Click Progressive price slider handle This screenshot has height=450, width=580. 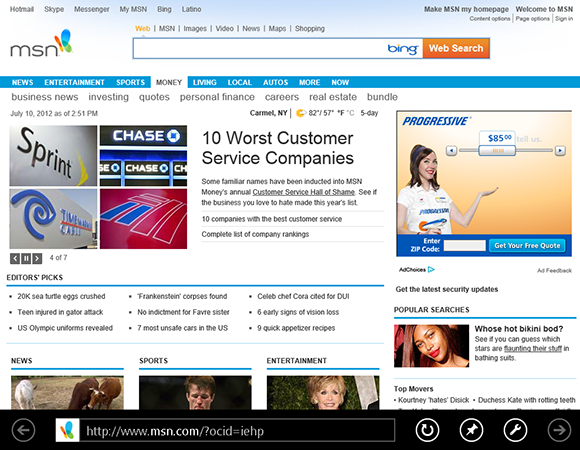(x=497, y=150)
